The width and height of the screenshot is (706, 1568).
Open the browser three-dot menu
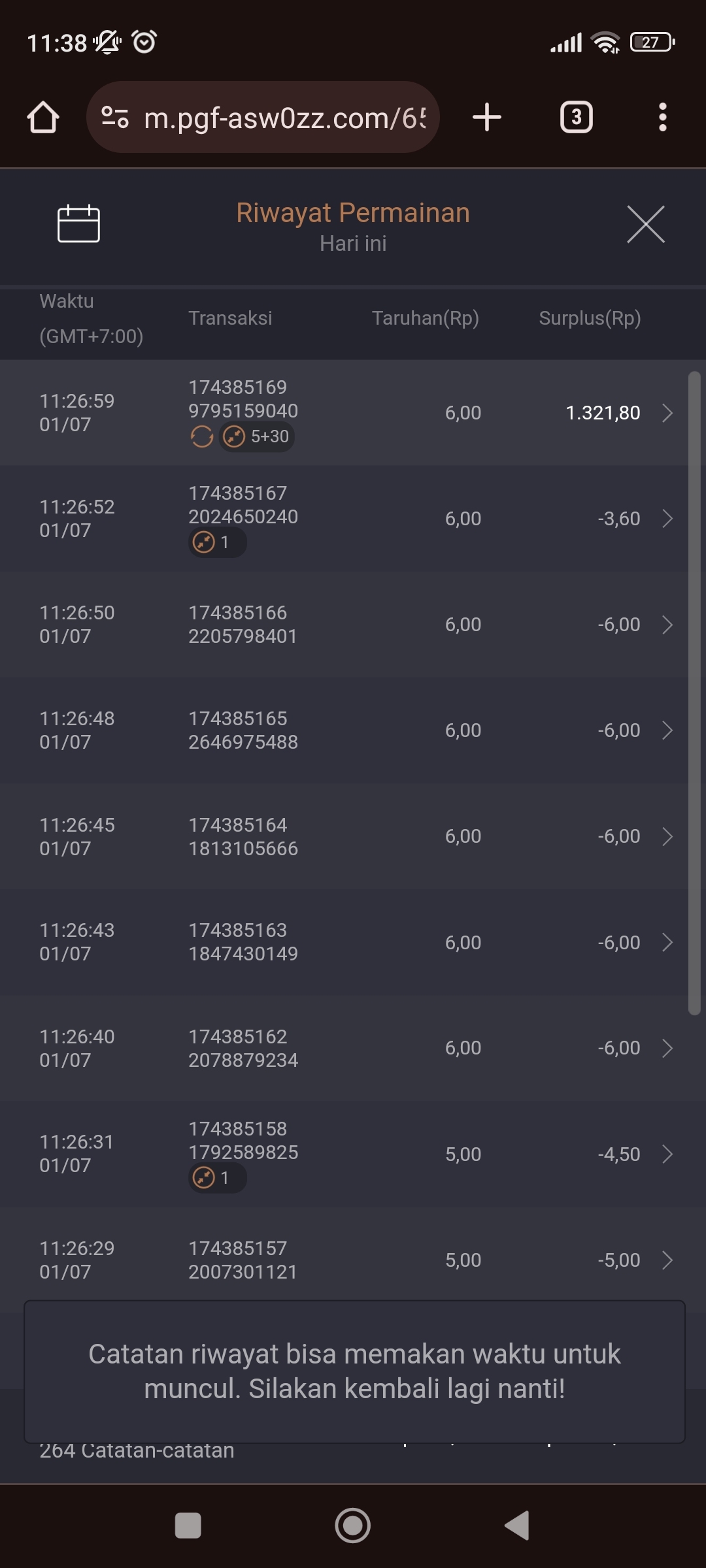(662, 118)
